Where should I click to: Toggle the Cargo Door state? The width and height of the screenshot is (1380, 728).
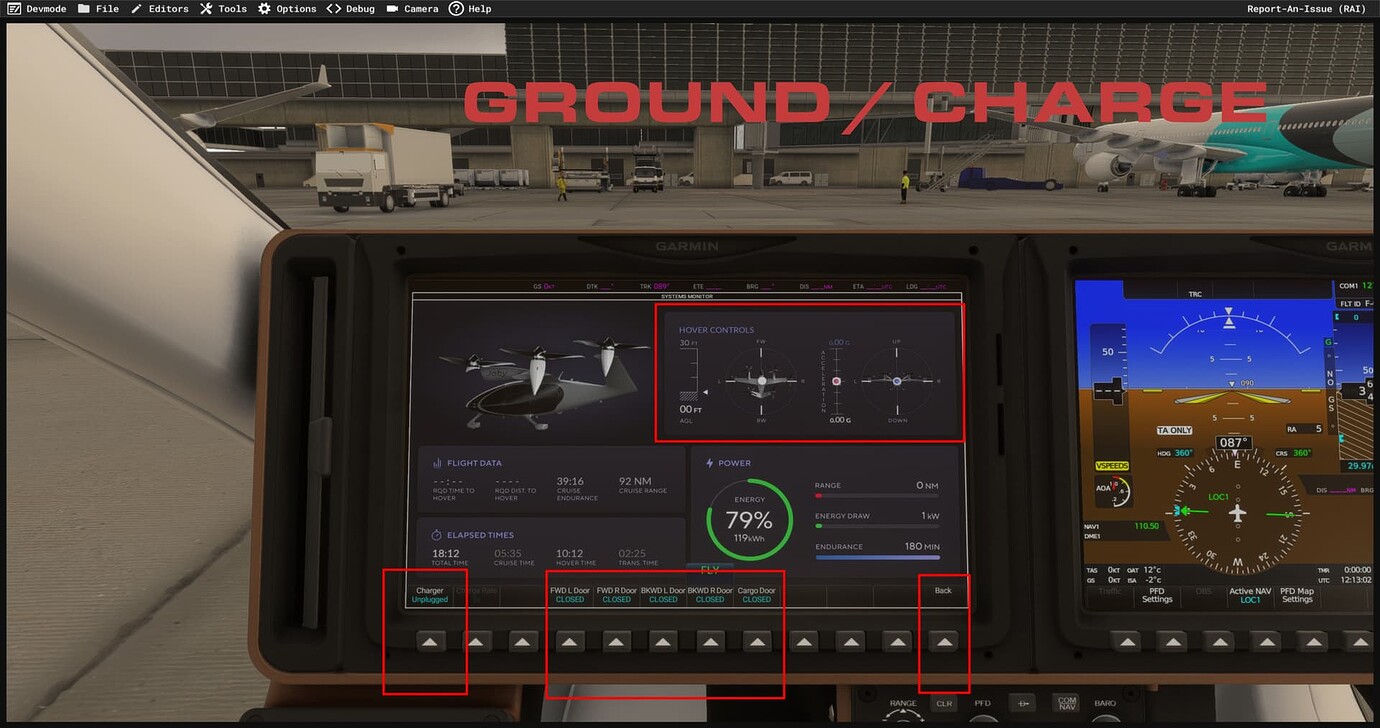756,641
